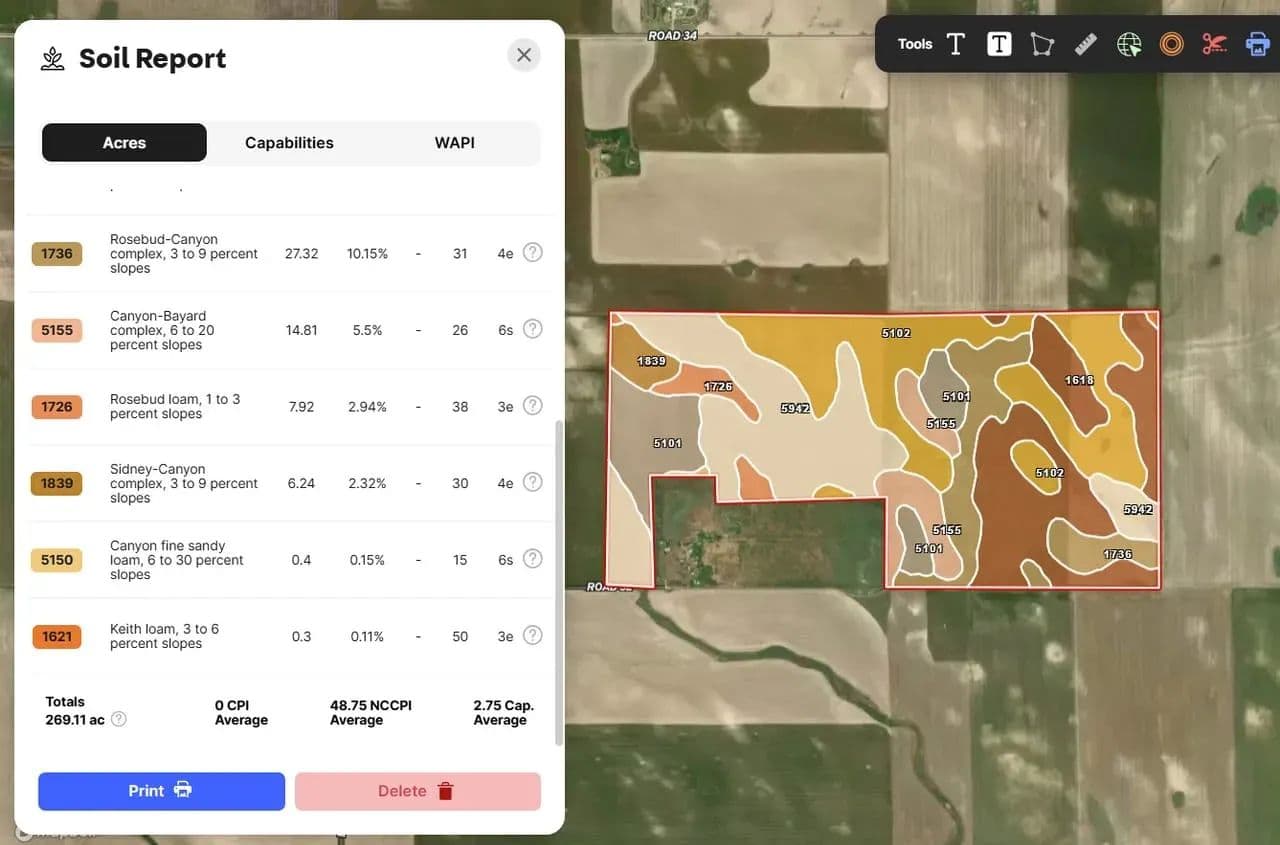Switch to the Capabilities tab
The image size is (1280, 845).
289,143
